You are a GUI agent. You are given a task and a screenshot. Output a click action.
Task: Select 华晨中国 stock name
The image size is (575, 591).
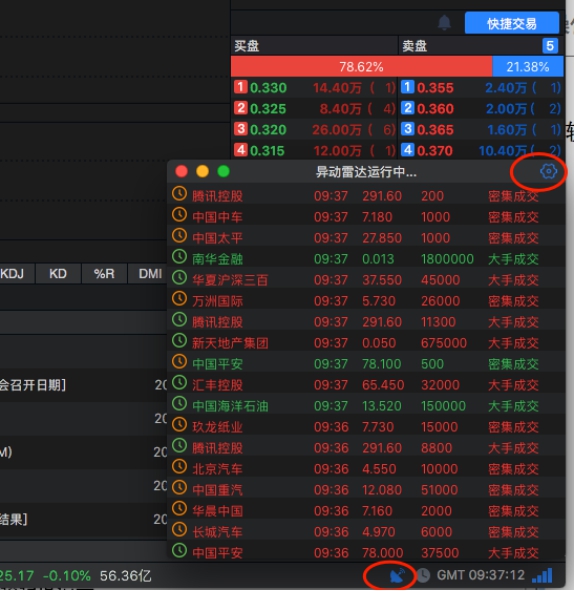[x=217, y=511]
